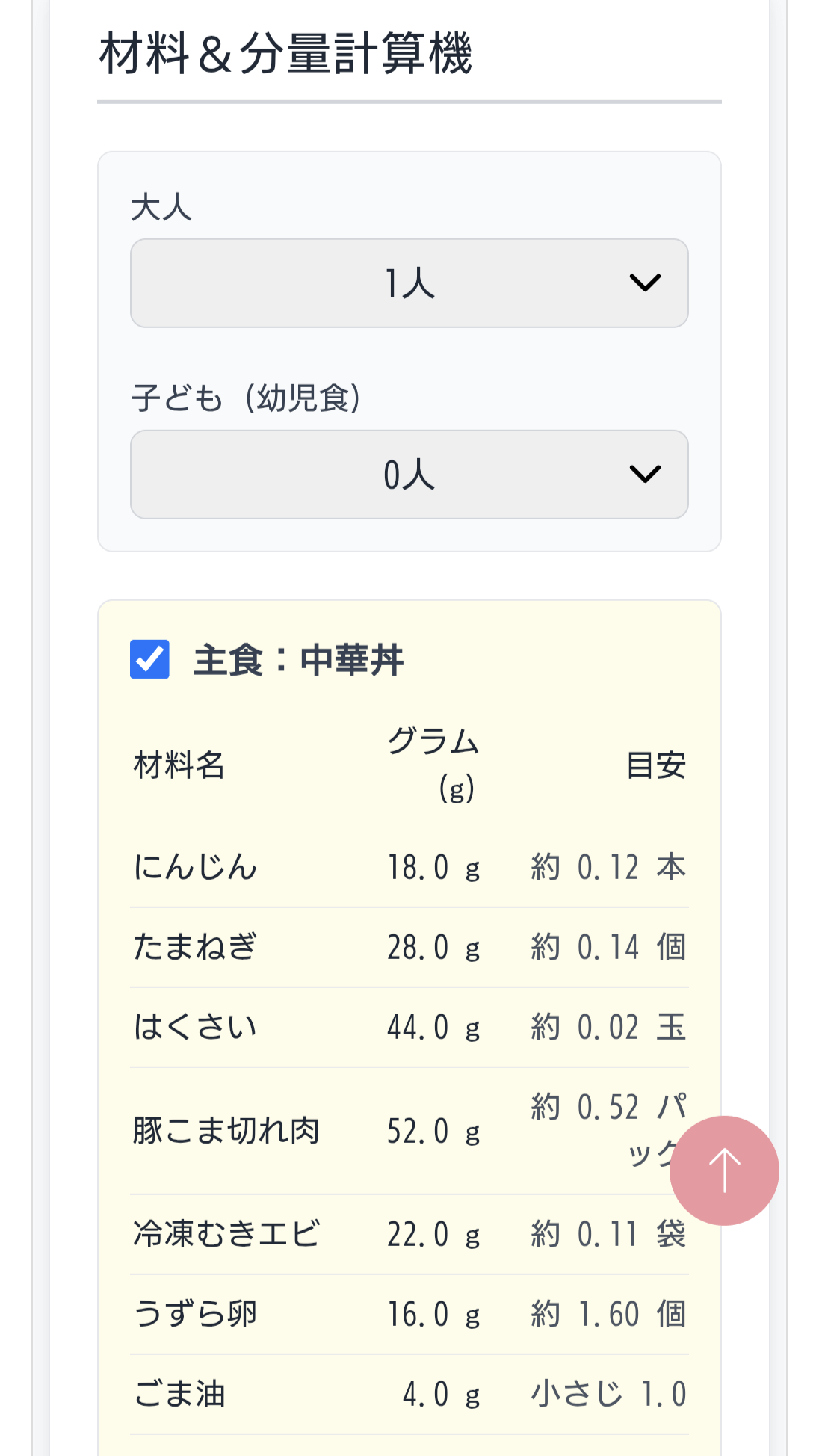Click the 材料名 column header

pyautogui.click(x=179, y=765)
